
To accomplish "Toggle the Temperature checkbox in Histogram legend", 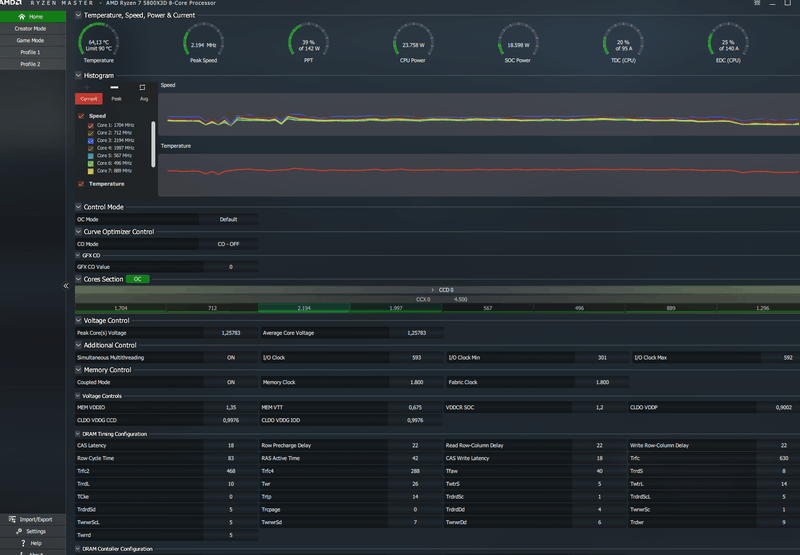I will 81,184.
